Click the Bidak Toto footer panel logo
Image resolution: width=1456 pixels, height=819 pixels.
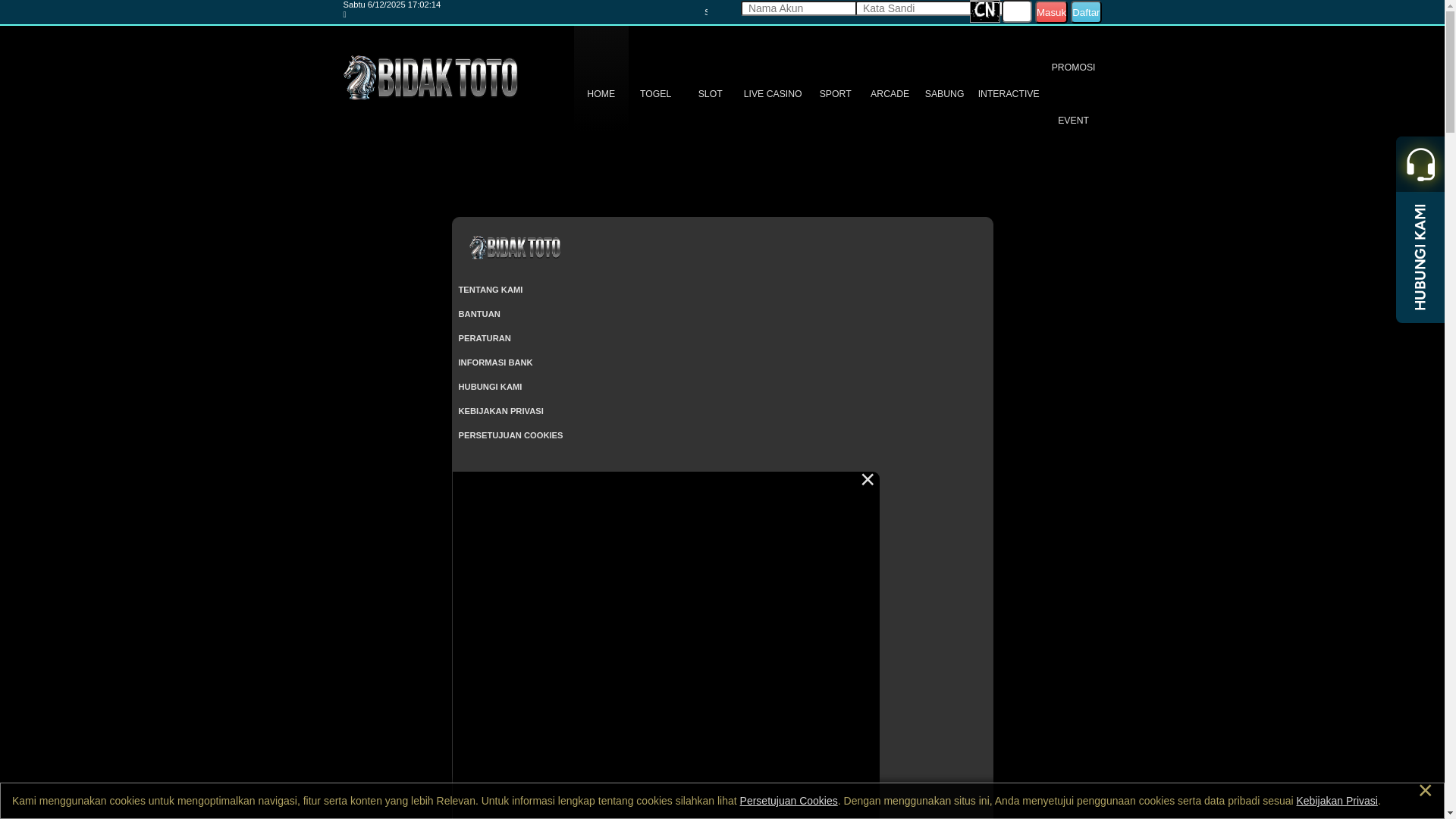click(515, 247)
